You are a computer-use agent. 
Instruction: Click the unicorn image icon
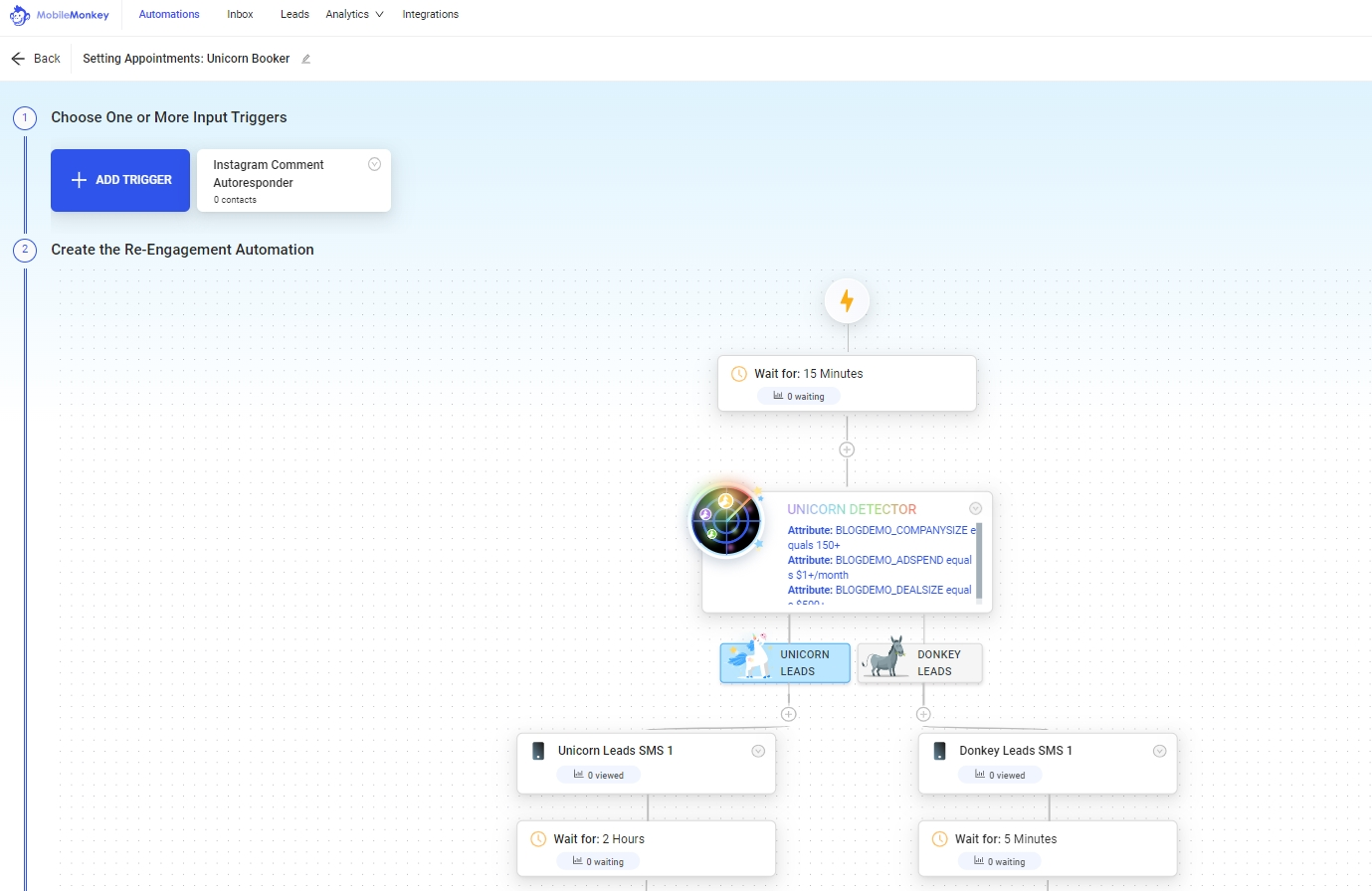pos(750,657)
